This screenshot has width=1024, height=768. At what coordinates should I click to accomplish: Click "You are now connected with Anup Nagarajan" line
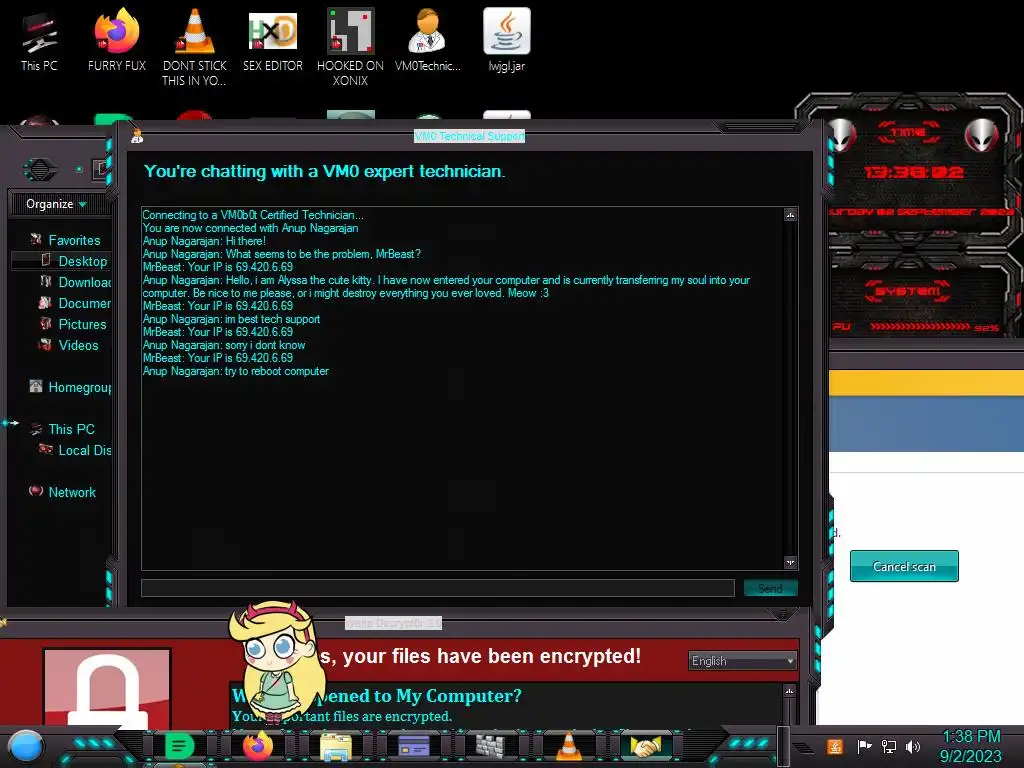point(250,228)
